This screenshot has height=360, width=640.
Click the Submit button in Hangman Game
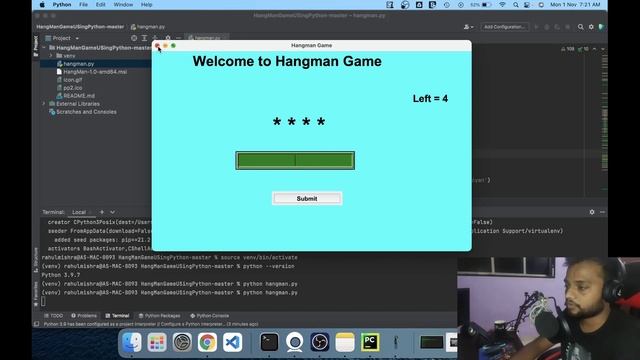point(307,198)
